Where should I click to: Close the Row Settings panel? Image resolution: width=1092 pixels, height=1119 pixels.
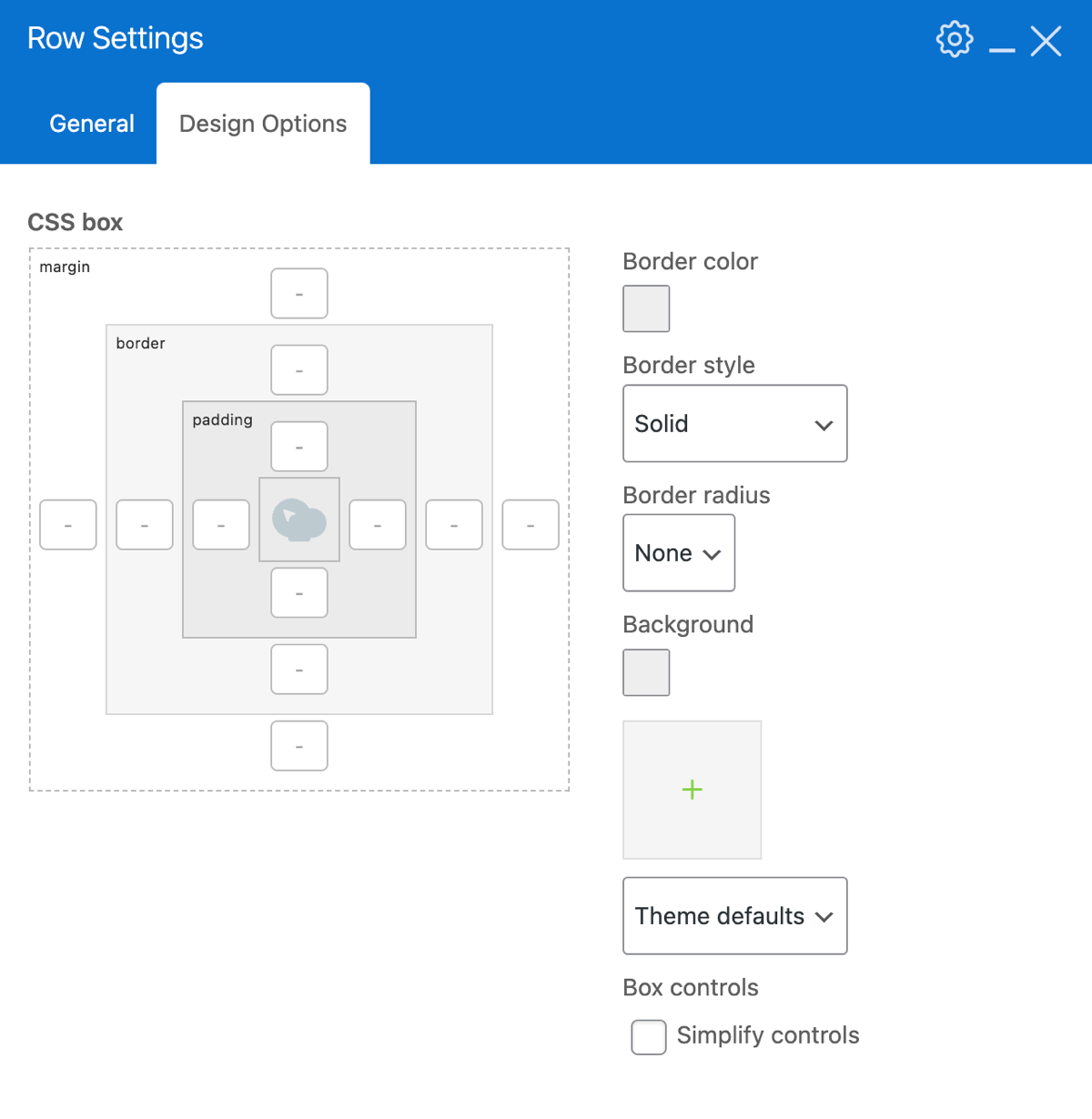(1046, 41)
